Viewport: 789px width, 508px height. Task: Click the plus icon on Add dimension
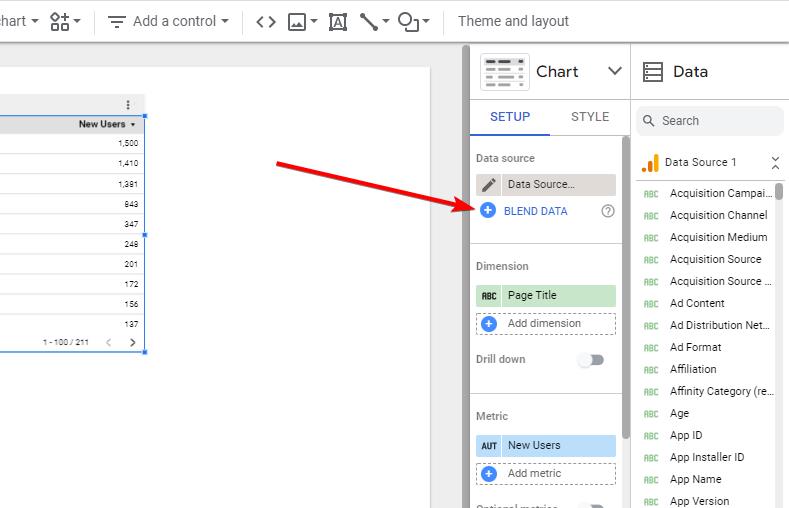(x=489, y=324)
